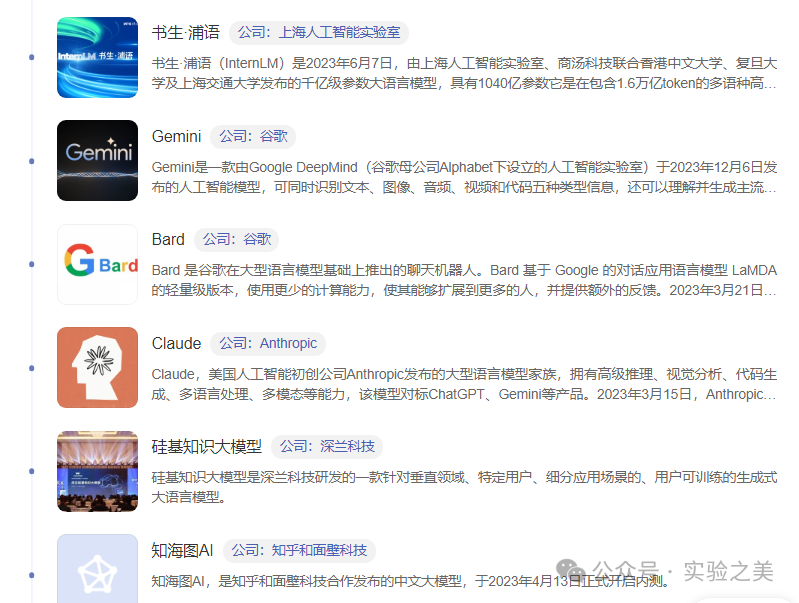Click the Bard title link
799x603 pixels.
(168, 240)
